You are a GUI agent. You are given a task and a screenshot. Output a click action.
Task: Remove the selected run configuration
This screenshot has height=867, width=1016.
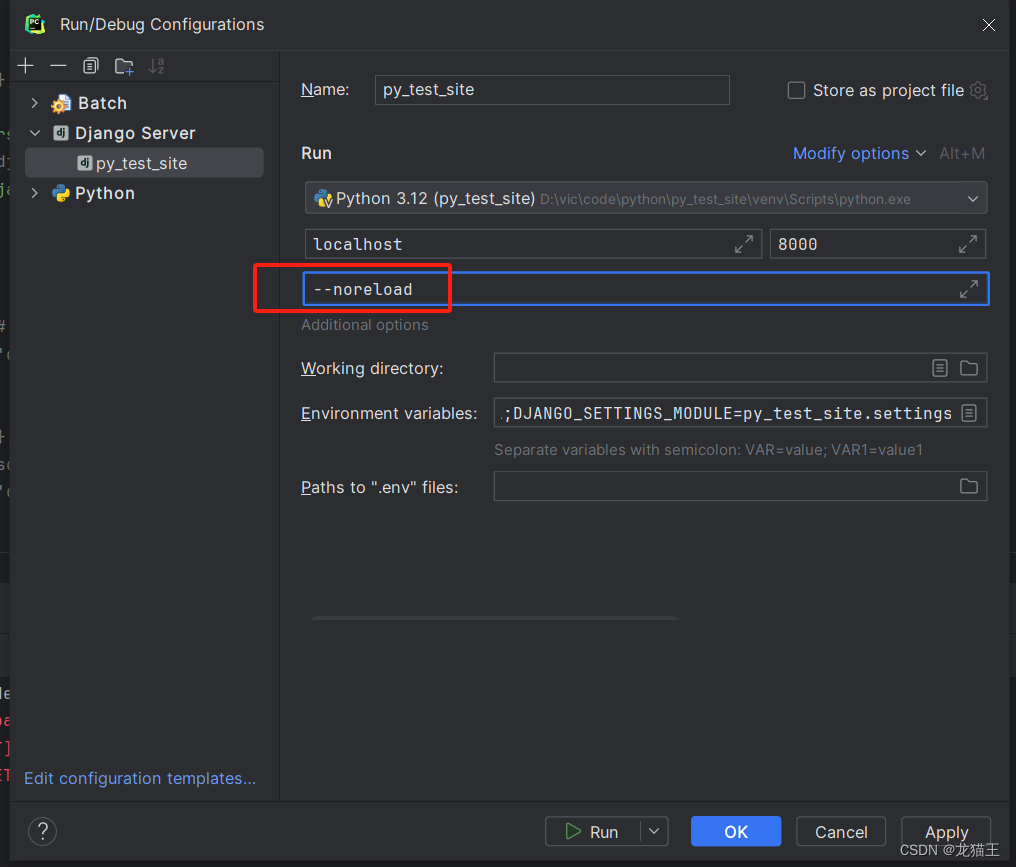point(58,66)
